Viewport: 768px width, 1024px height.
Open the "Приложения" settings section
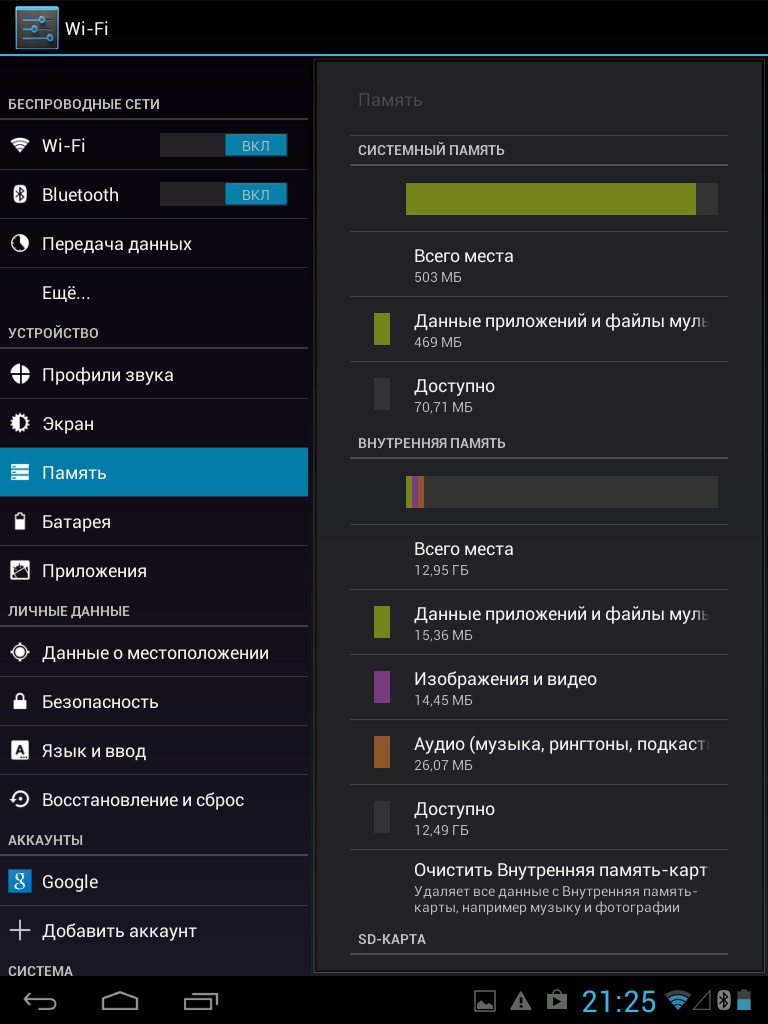[94, 571]
